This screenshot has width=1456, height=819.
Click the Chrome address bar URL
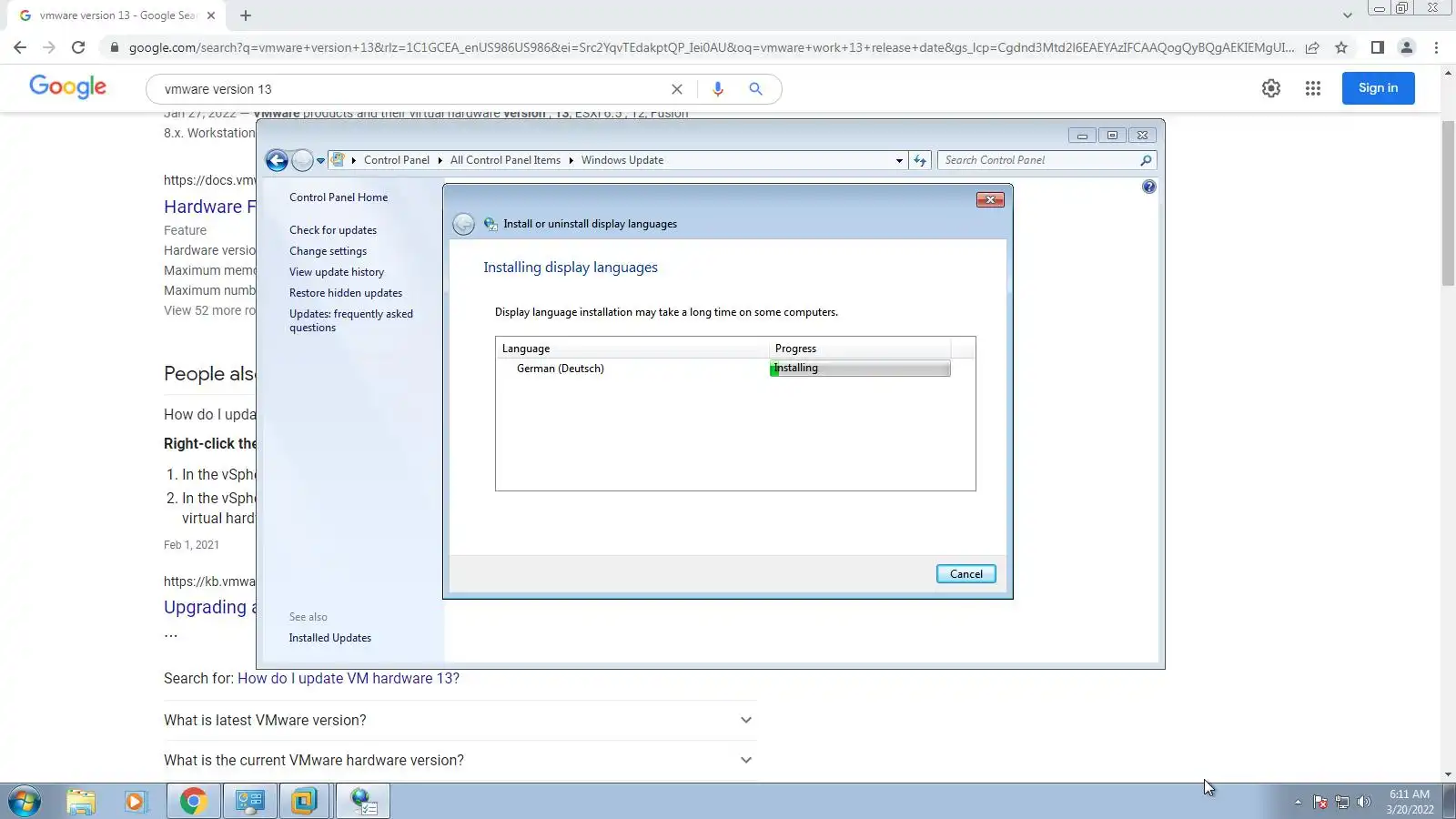[x=712, y=47]
